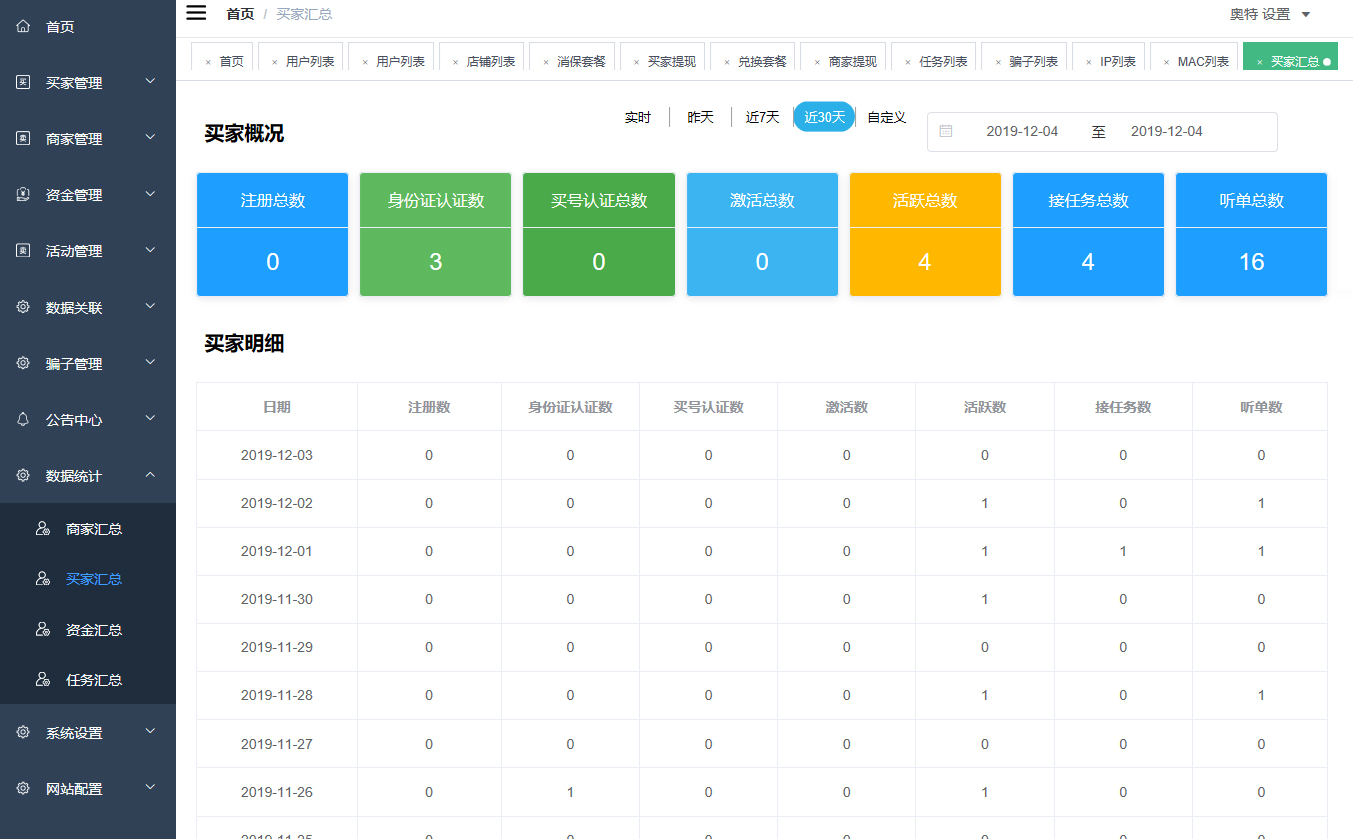Screen dimensions: 1353x839
Task: Switch to the 店铺列表 tab
Action: (x=490, y=62)
